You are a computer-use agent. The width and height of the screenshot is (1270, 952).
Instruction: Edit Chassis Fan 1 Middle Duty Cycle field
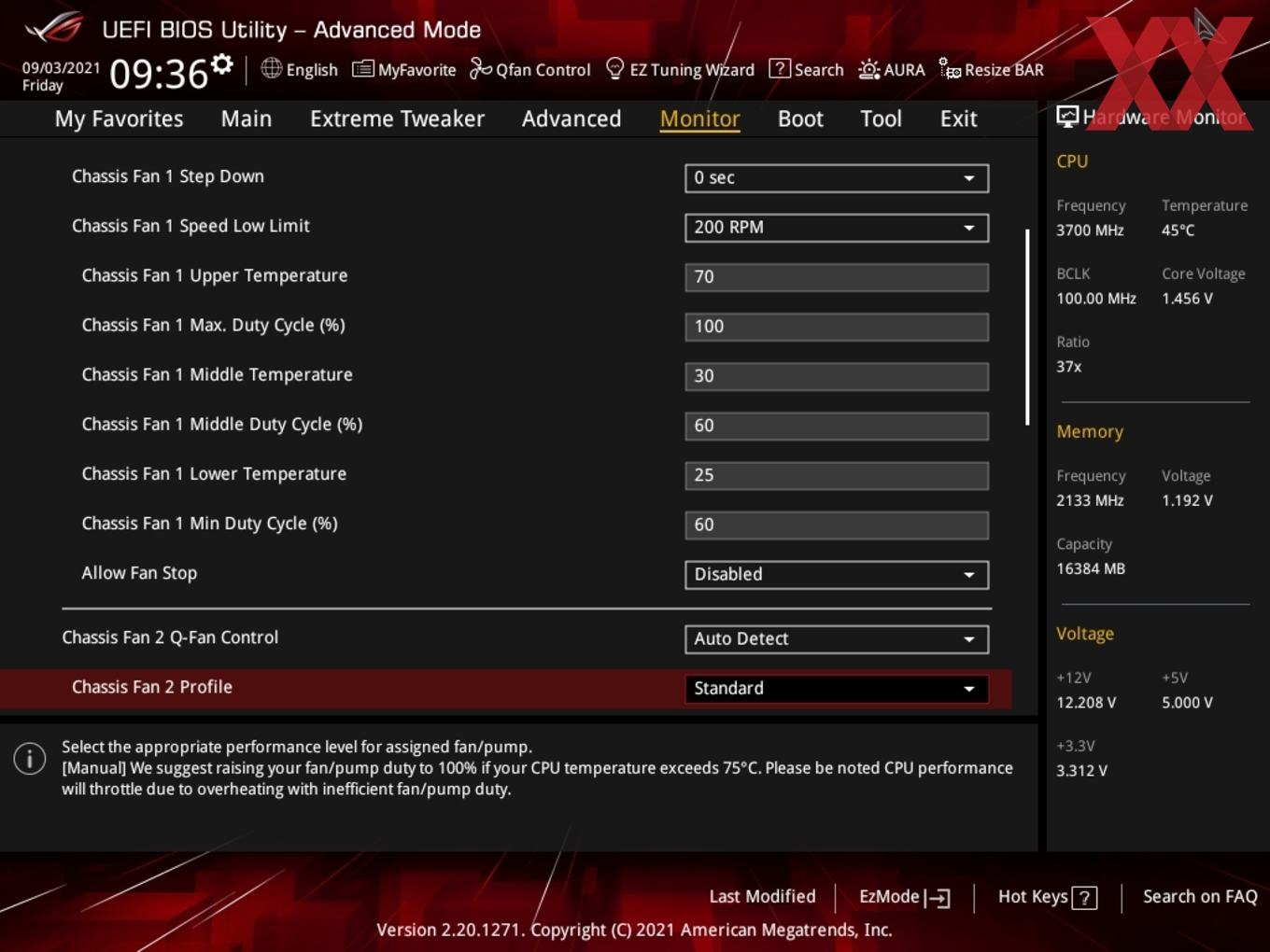click(837, 425)
